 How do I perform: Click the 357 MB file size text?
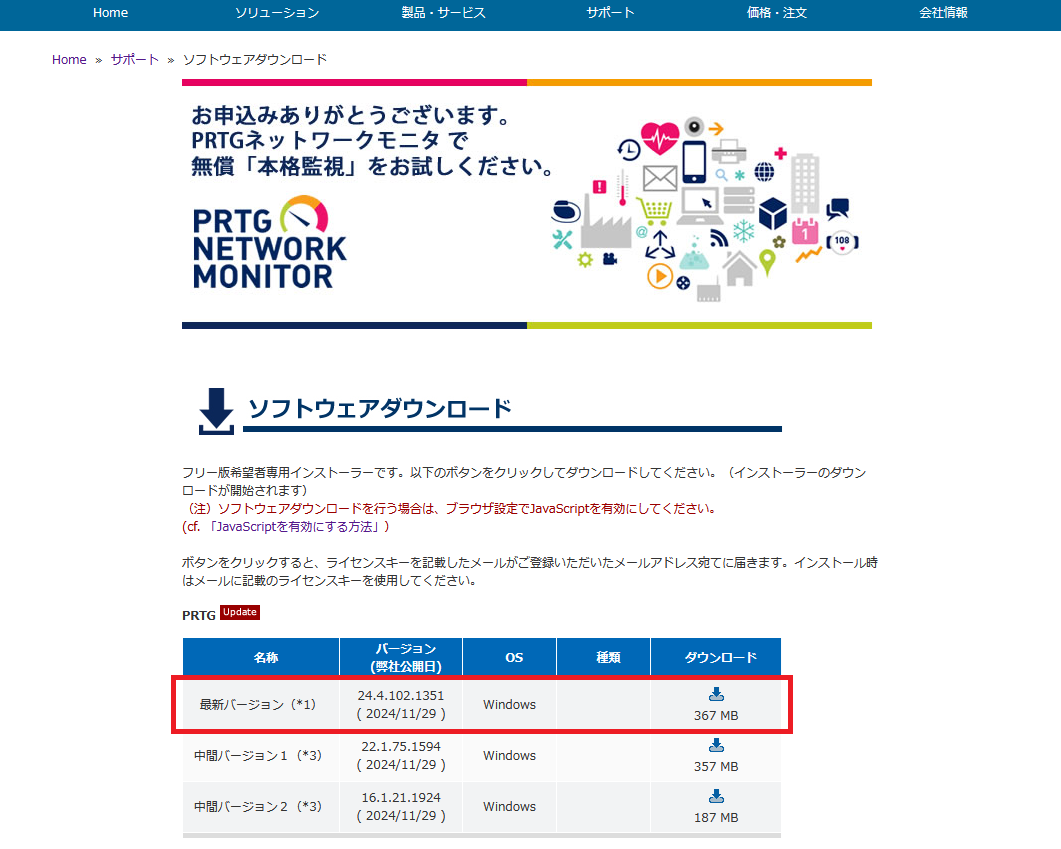coord(716,766)
